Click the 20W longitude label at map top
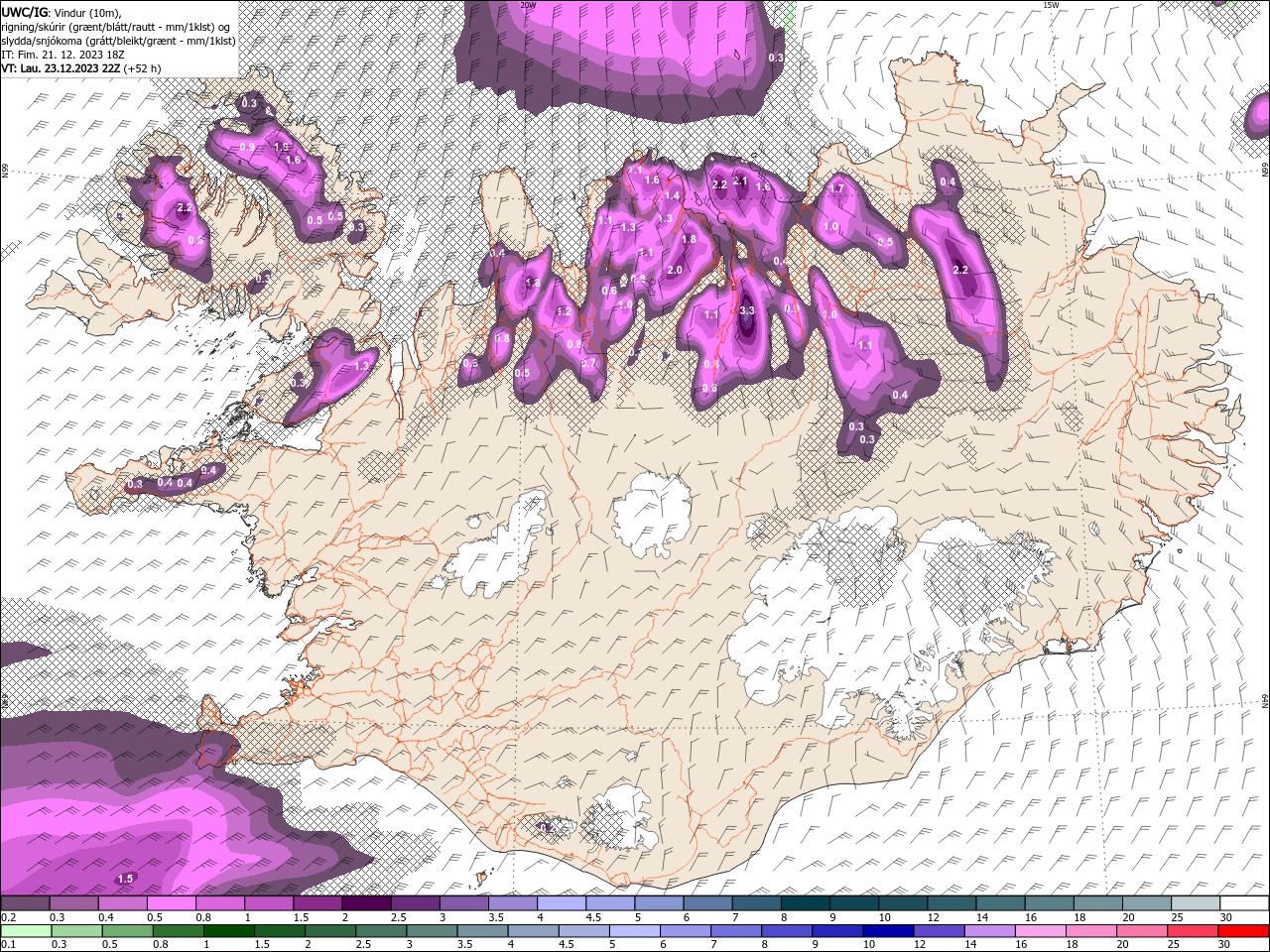1270x952 pixels. tap(528, 5)
